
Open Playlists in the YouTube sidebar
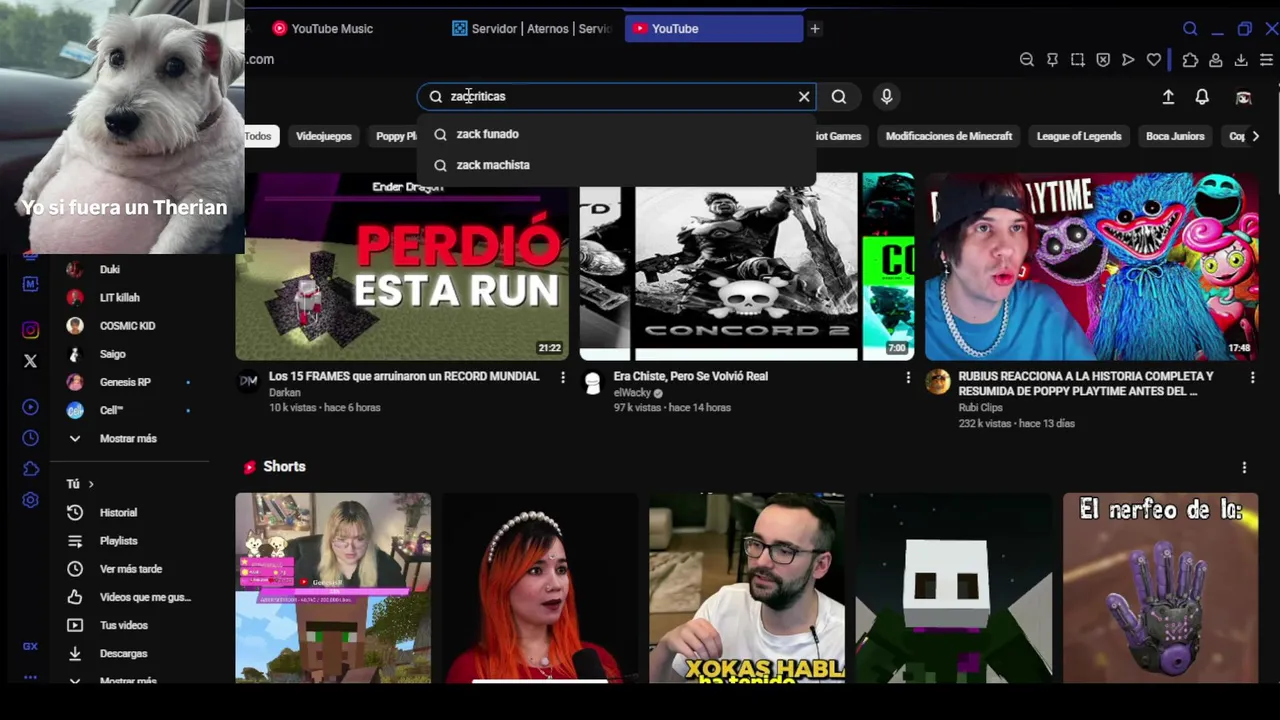118,541
